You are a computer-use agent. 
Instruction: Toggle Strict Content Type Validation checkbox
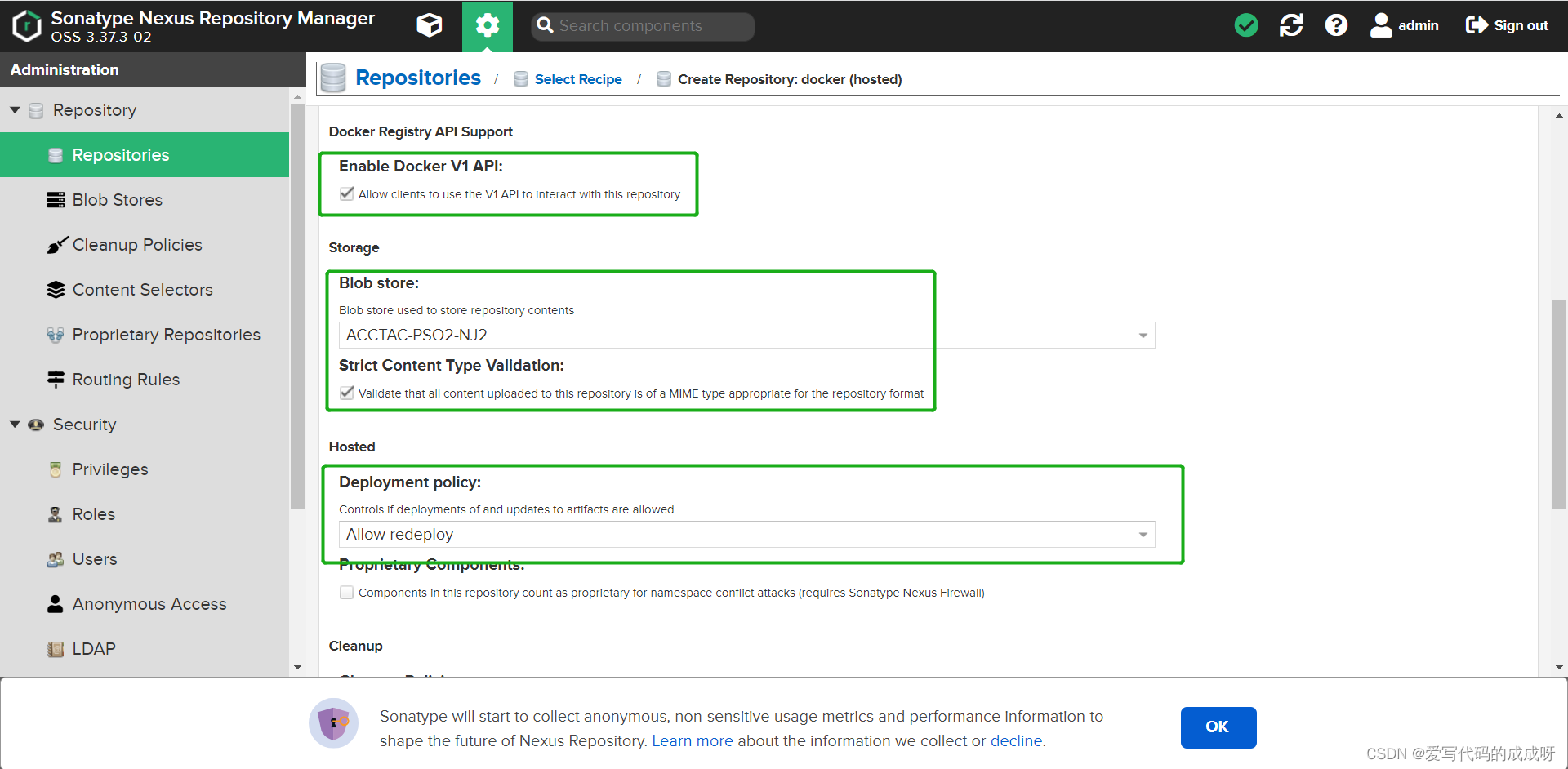coord(347,393)
